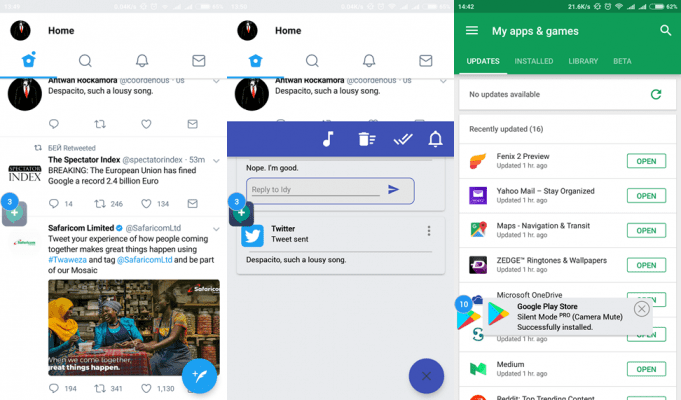Close the overlay with the round X button
Viewport: 681px width, 400px height.
pyautogui.click(x=426, y=376)
